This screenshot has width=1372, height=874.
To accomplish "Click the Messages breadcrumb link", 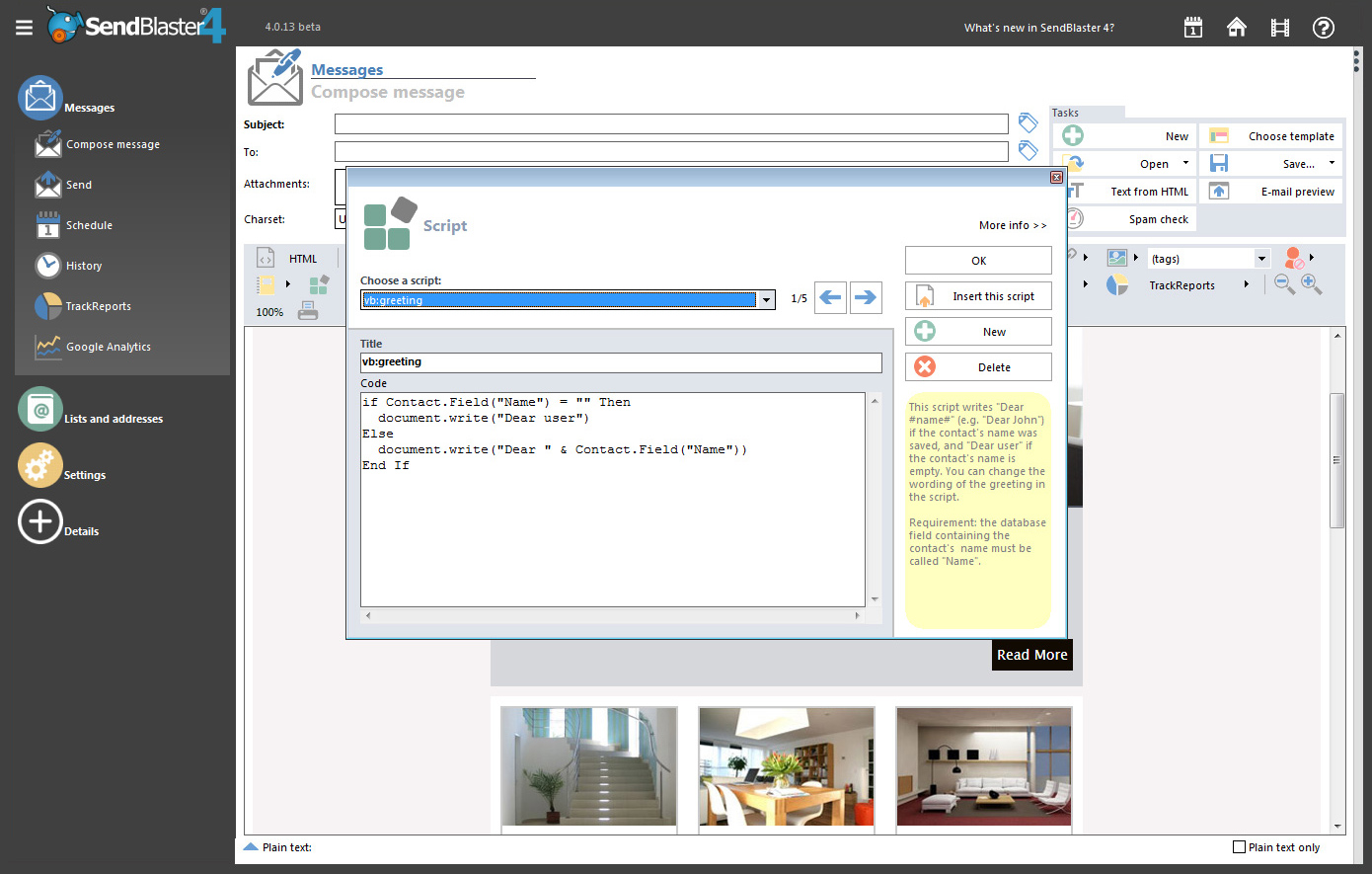I will coord(347,69).
